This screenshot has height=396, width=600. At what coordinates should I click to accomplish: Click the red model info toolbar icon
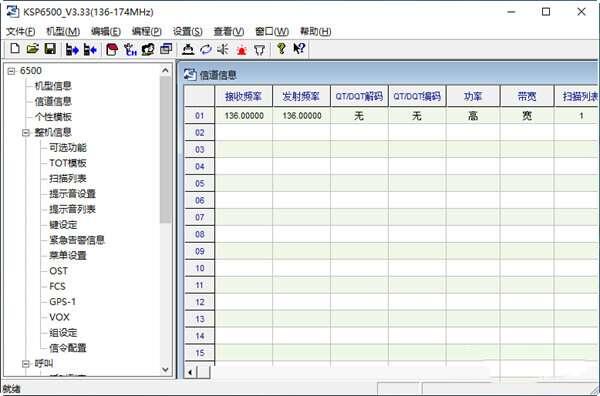point(112,49)
